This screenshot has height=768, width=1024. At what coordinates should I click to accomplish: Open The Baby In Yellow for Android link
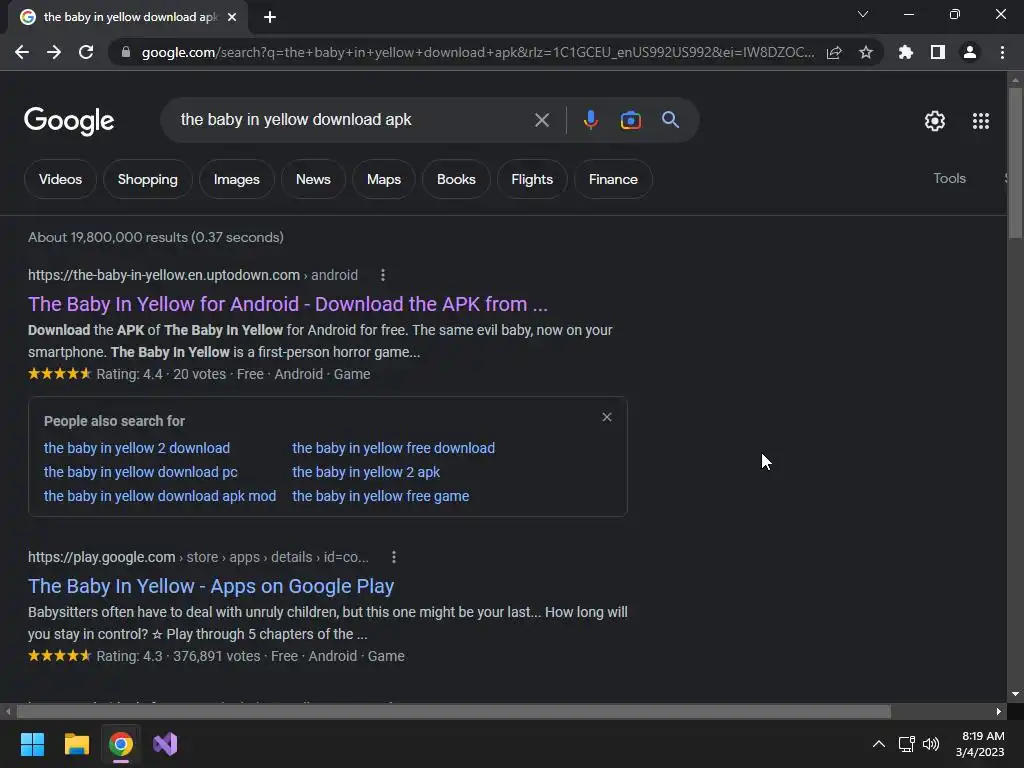287,304
